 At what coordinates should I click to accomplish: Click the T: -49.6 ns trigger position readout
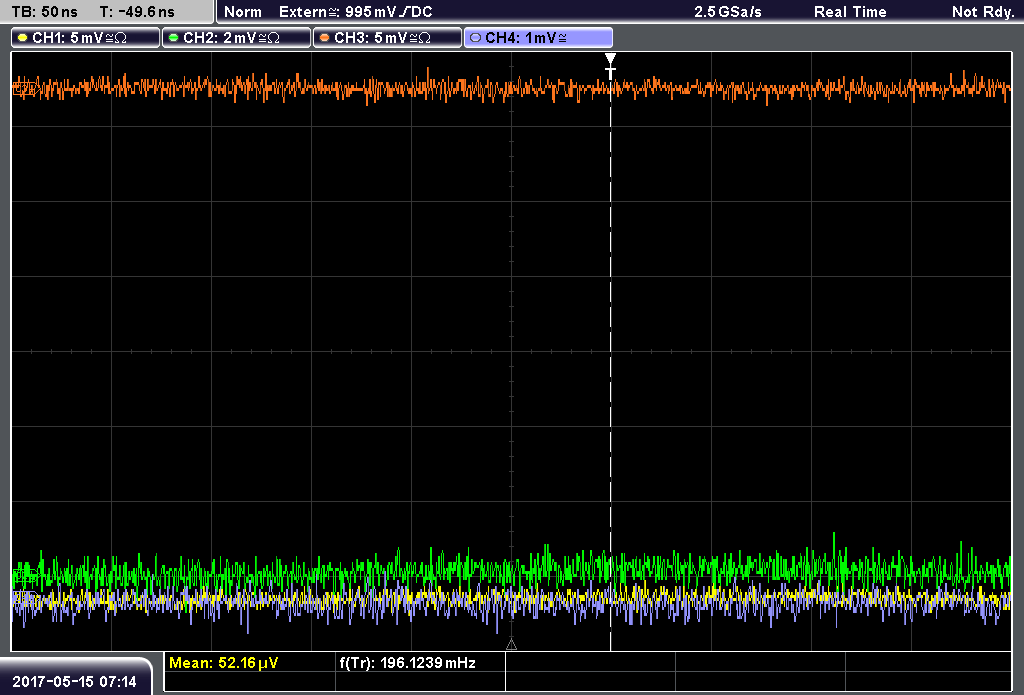click(x=137, y=12)
